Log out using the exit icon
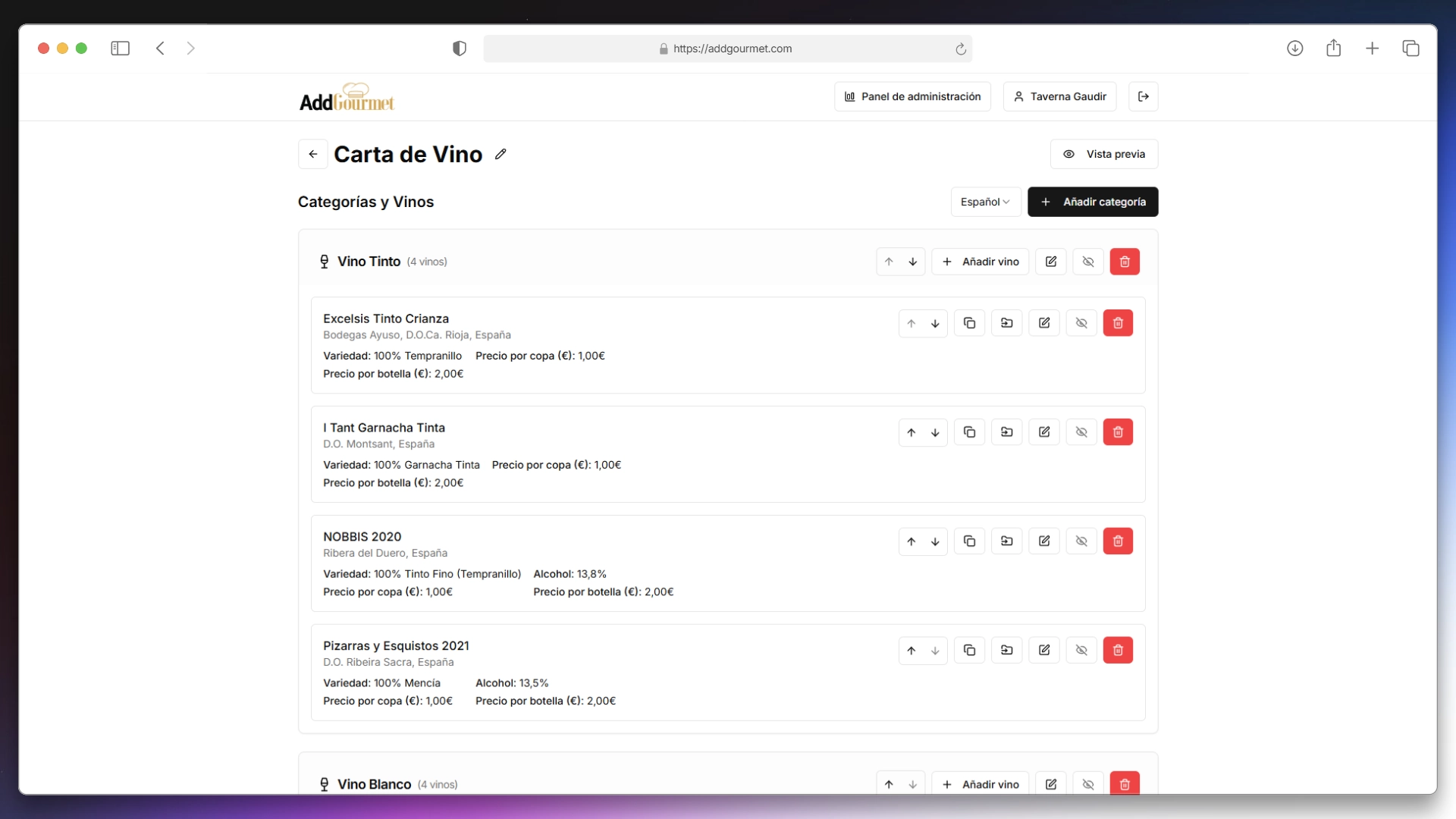1456x819 pixels. pyautogui.click(x=1144, y=96)
